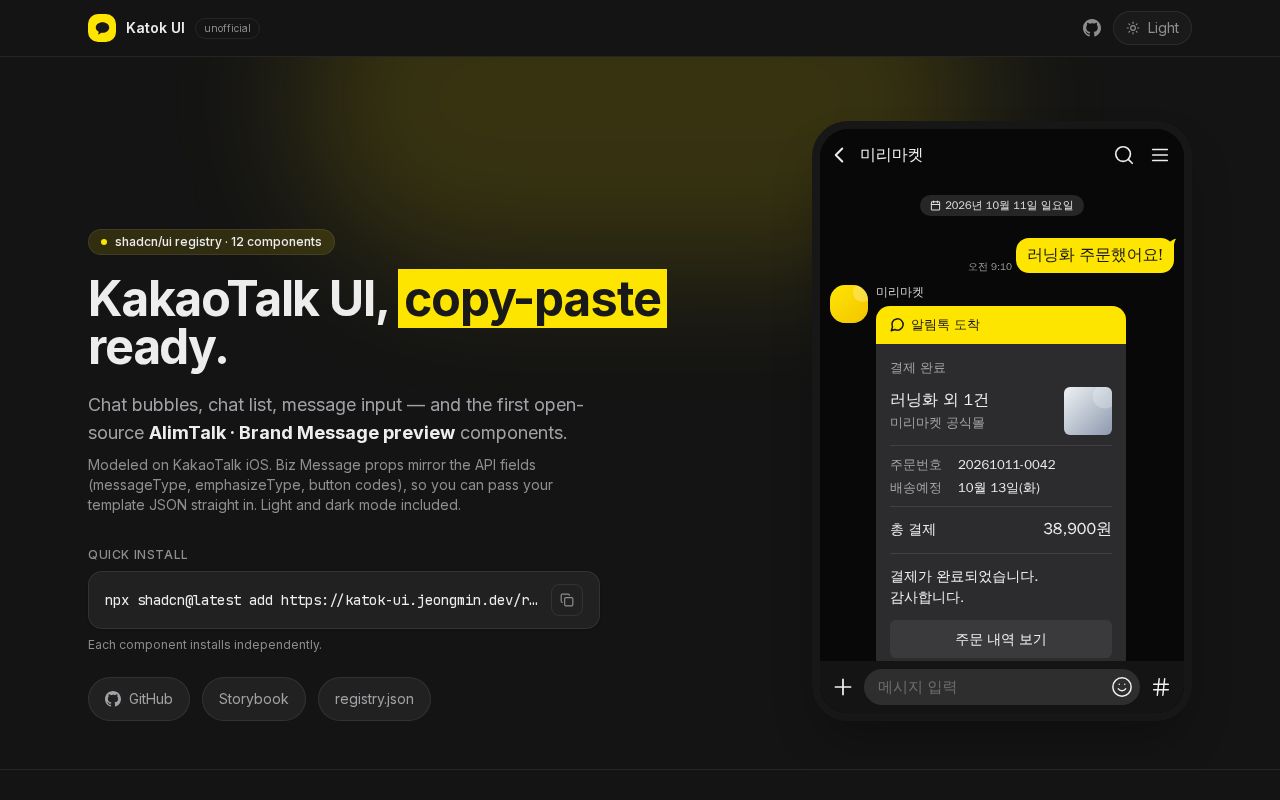
Task: Click the install command text
Action: (x=322, y=600)
